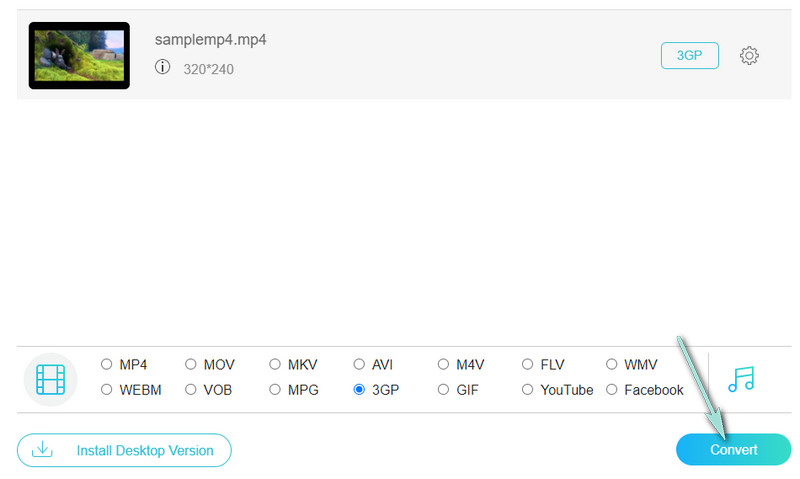Select MKV as output format
The height and width of the screenshot is (479, 800).
click(275, 365)
